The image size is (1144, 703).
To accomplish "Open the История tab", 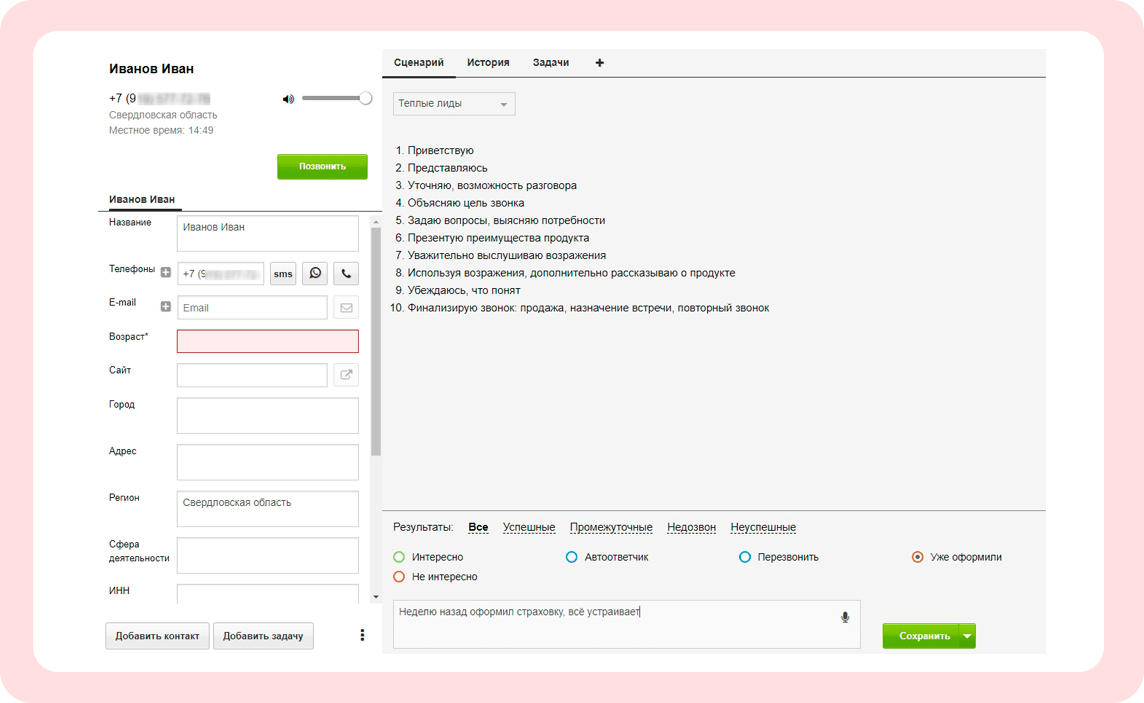I will click(x=488, y=63).
